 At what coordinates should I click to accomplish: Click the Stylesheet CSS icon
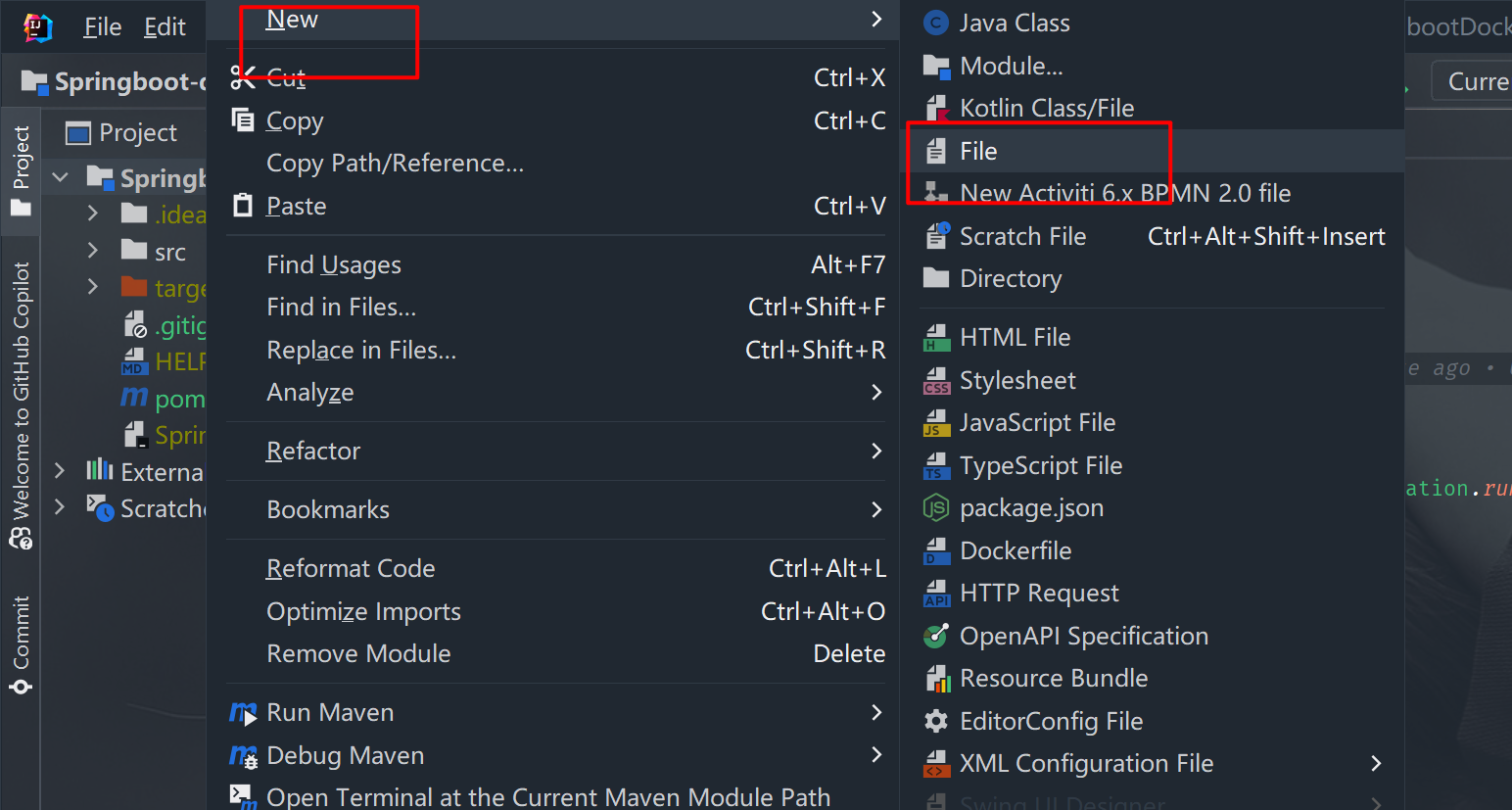click(x=936, y=381)
